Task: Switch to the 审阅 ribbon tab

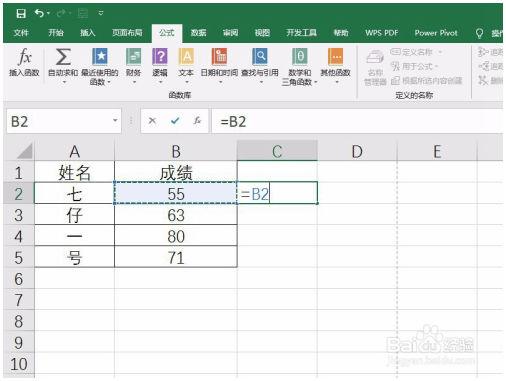Action: tap(230, 33)
